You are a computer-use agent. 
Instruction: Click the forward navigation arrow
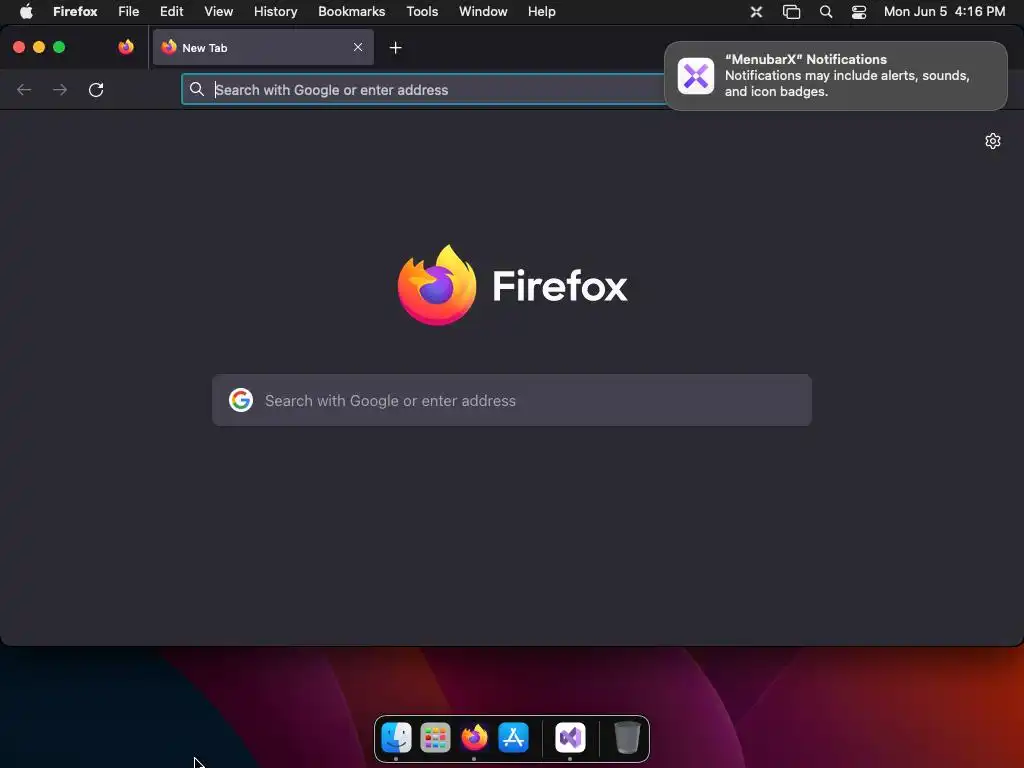click(x=59, y=89)
